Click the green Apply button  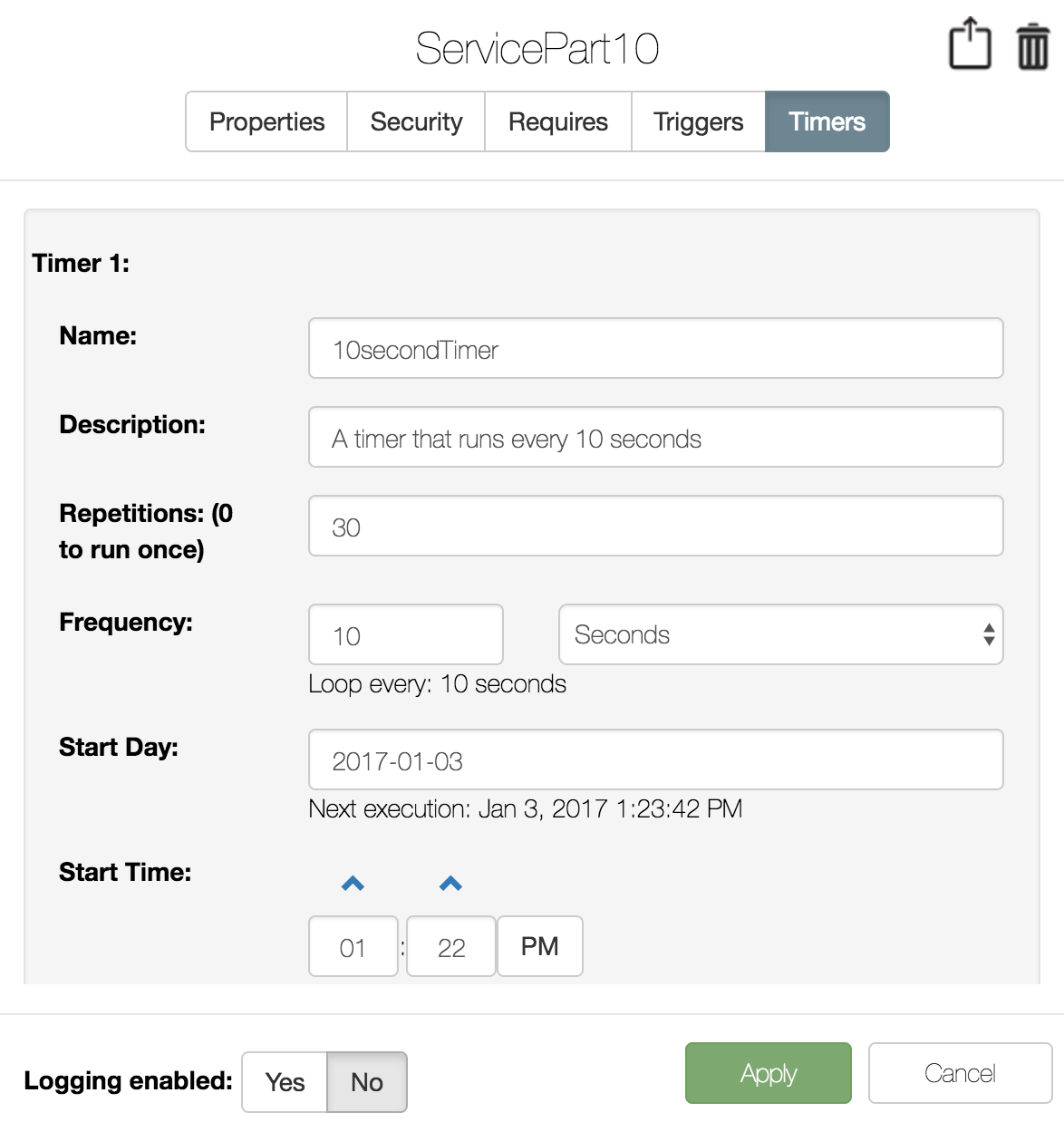click(769, 1073)
